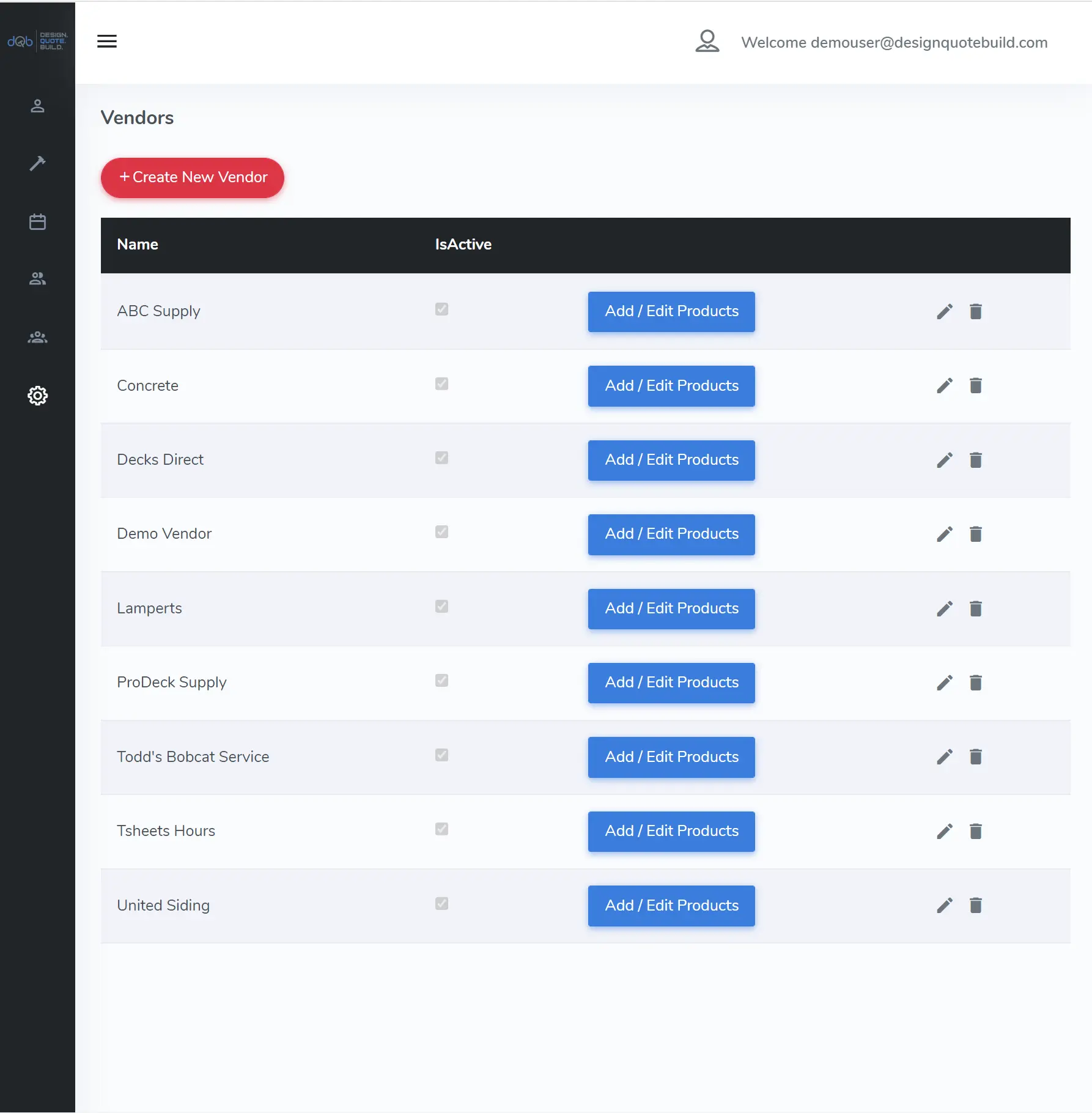Image resolution: width=1092 pixels, height=1113 pixels.
Task: Add / Edit Products for Lamperts
Action: pyautogui.click(x=671, y=608)
